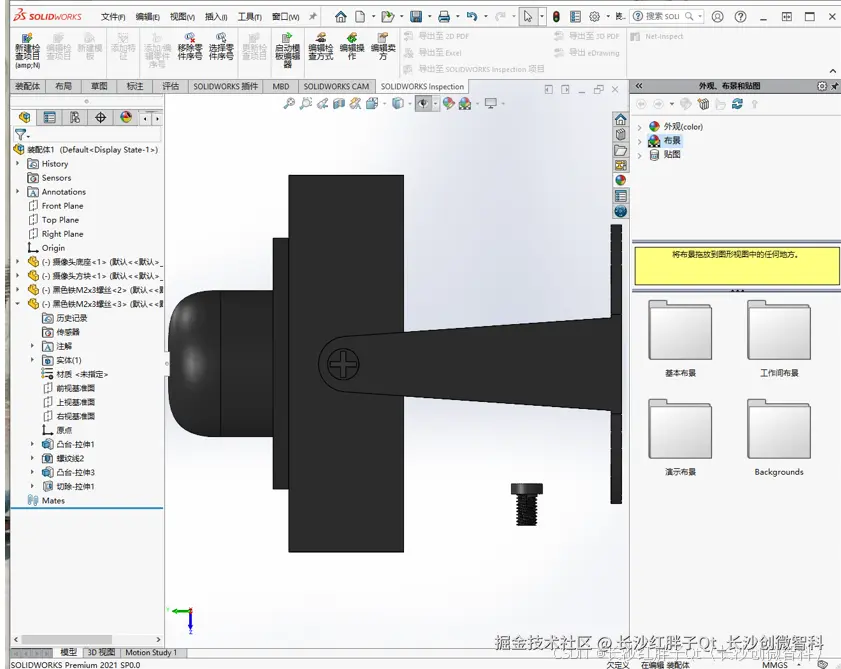Expand the 贴图 node
This screenshot has width=841, height=669.
coord(639,156)
